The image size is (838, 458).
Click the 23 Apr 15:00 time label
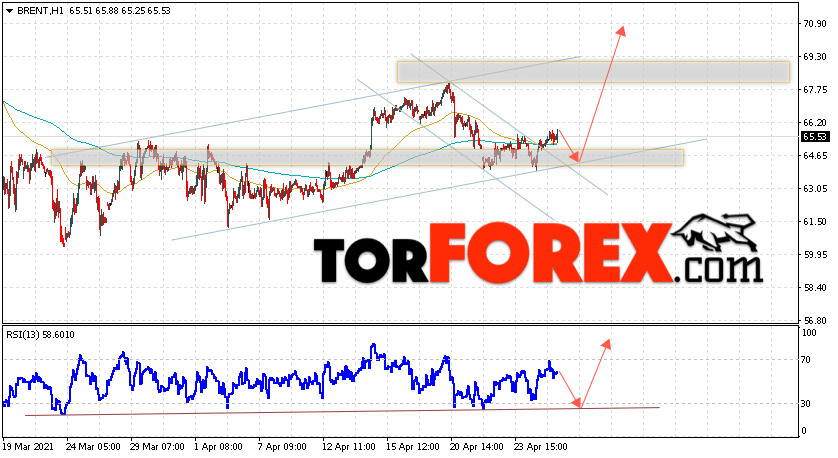[x=541, y=447]
